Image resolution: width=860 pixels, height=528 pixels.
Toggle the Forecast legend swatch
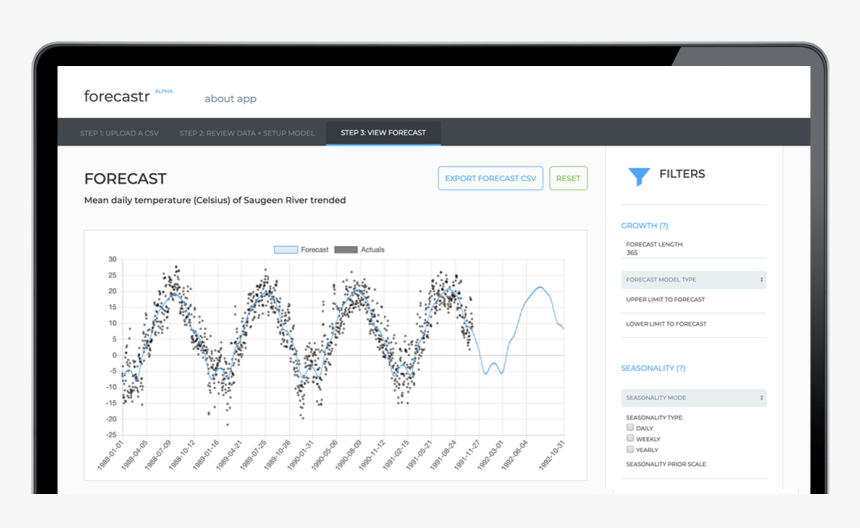pyautogui.click(x=285, y=249)
